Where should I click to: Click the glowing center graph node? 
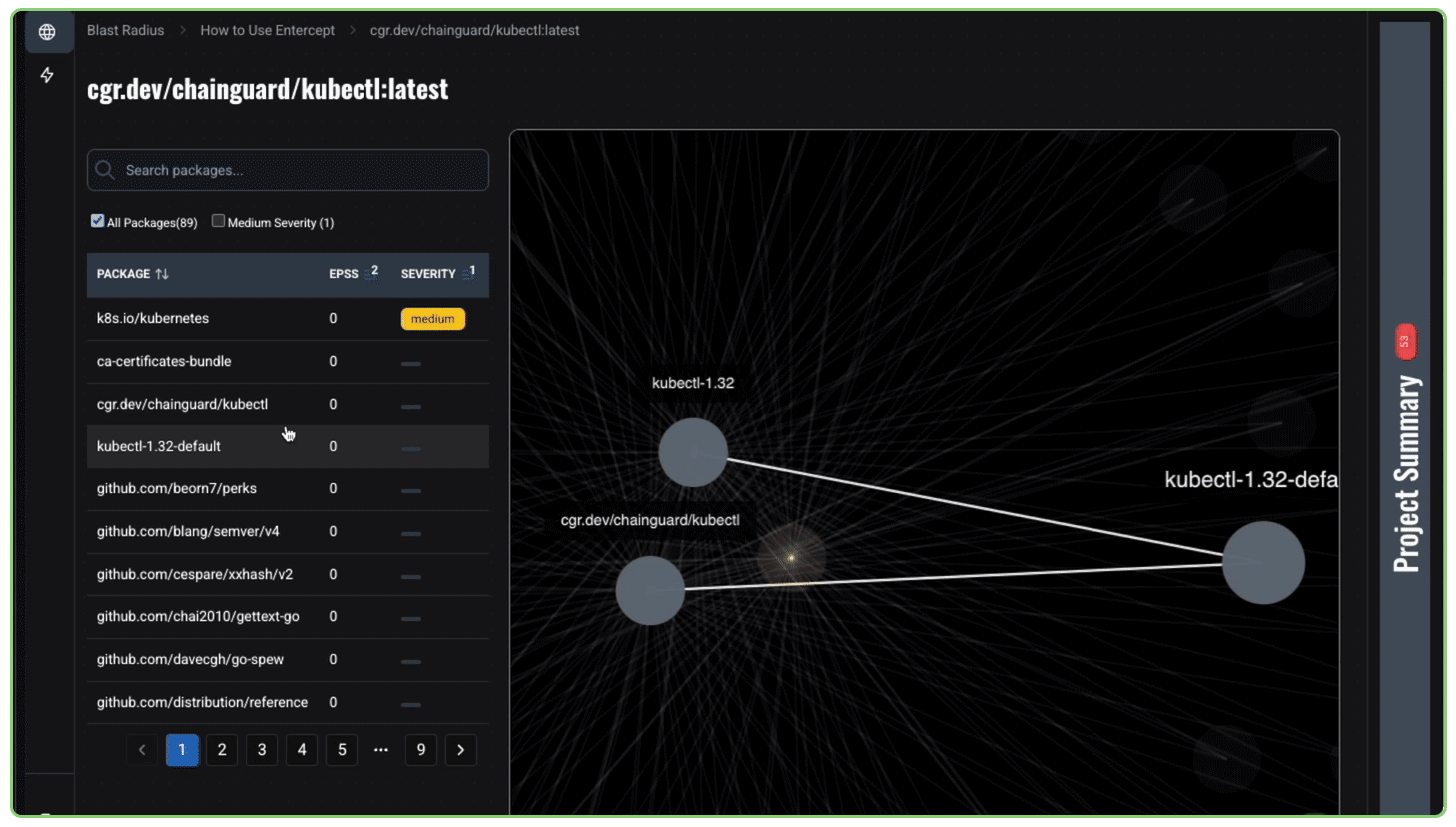tap(791, 557)
